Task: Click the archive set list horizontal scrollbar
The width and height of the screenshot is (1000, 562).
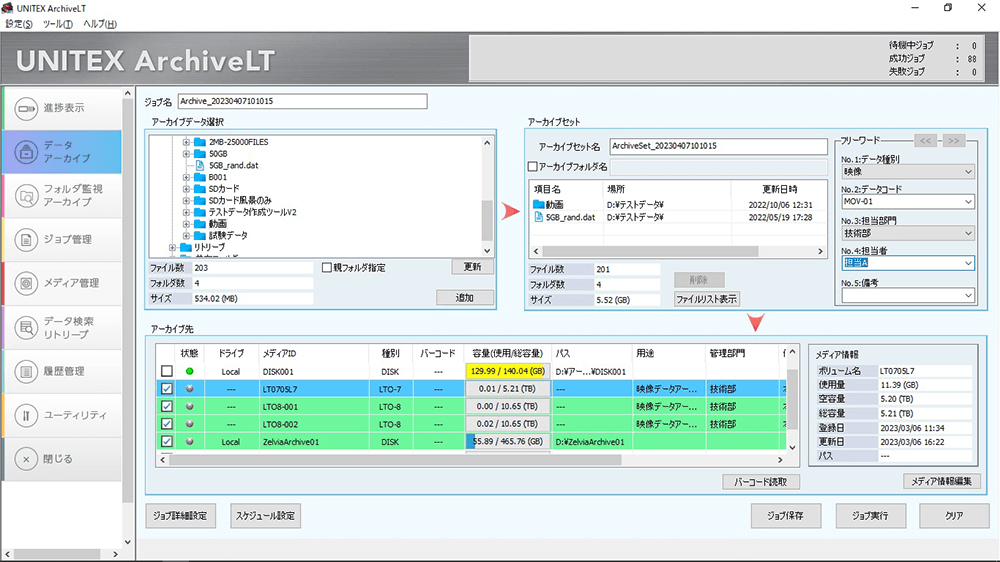Action: 678,251
